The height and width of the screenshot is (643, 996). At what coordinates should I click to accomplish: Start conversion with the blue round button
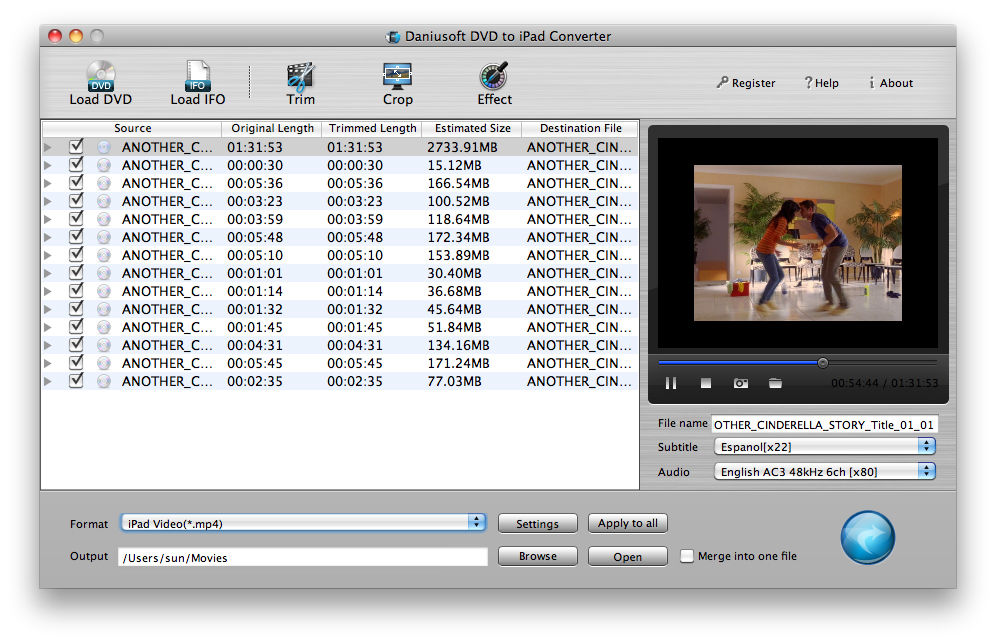pos(868,538)
